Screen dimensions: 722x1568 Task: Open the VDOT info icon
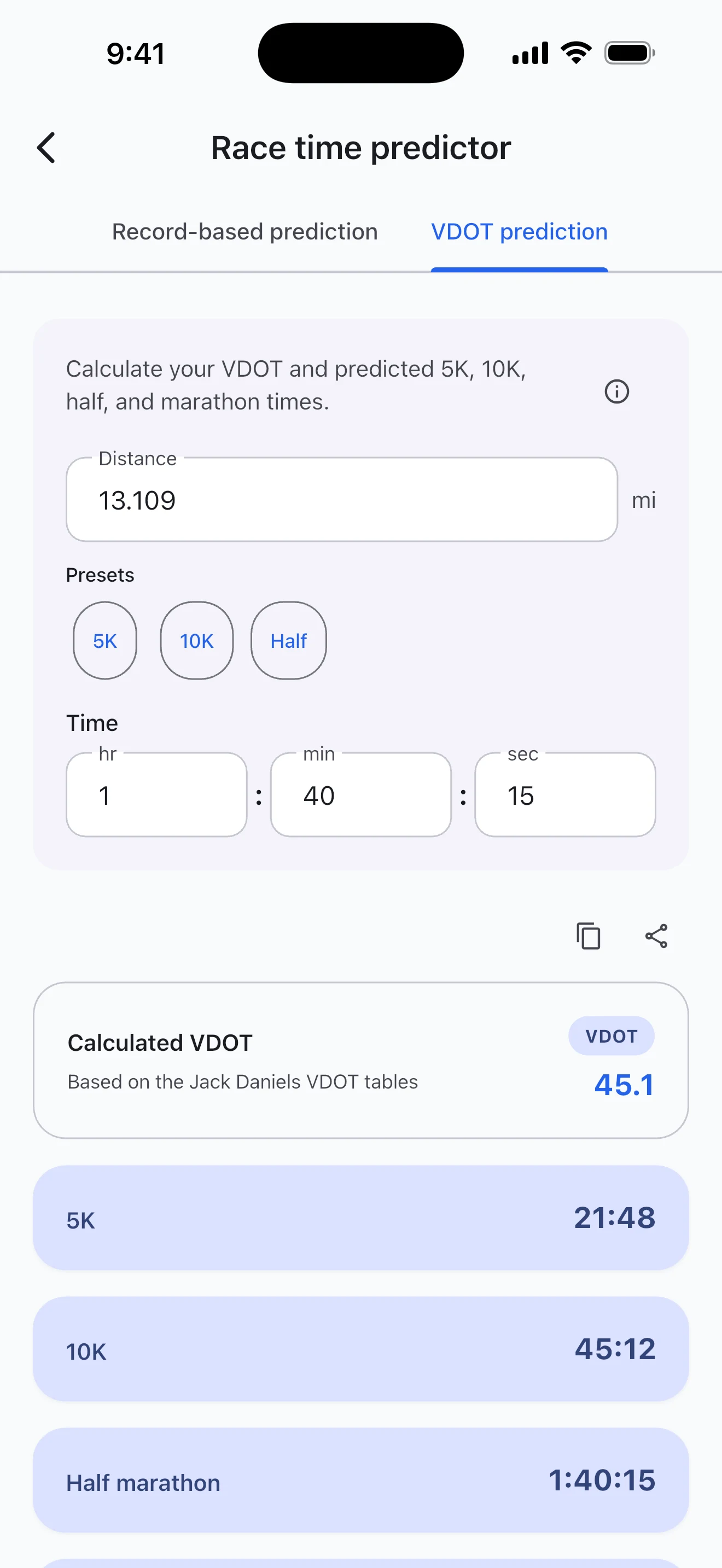616,391
